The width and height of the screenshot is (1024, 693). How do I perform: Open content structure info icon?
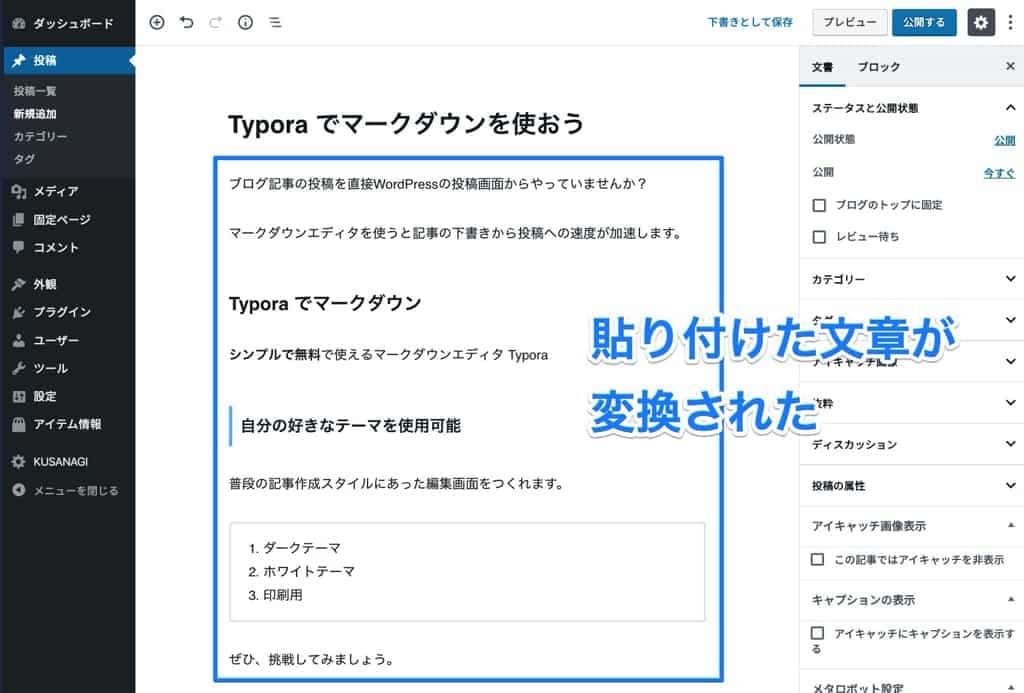(x=246, y=22)
